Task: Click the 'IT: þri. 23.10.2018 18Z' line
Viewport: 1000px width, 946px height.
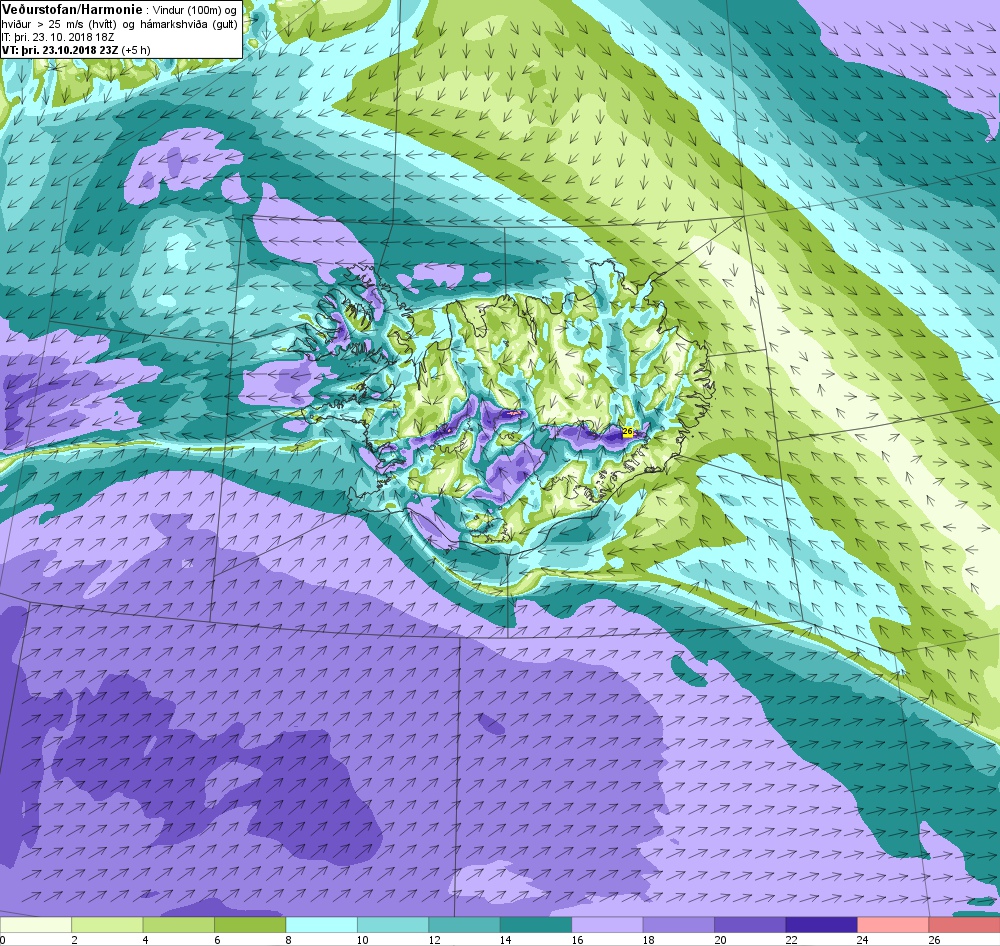Action: 58,37
